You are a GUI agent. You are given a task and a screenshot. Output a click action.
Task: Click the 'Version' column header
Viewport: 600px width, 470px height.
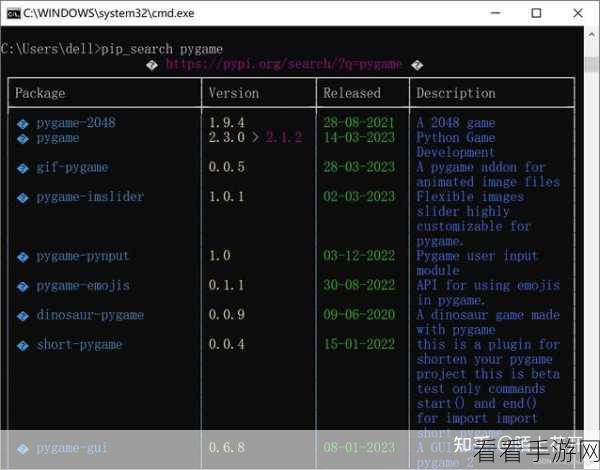[x=234, y=93]
